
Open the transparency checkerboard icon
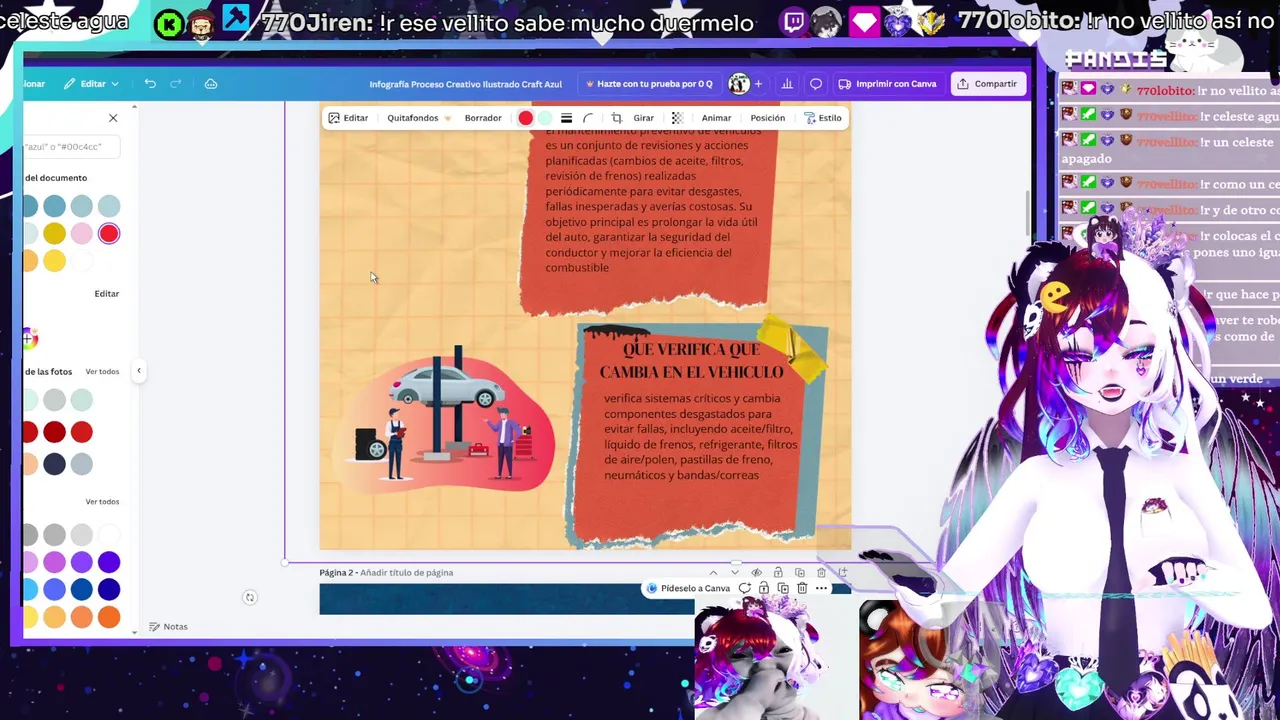tap(677, 118)
